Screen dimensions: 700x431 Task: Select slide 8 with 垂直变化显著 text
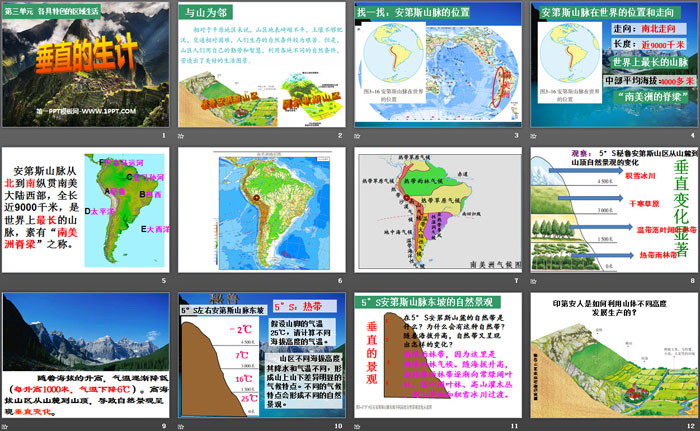(614, 210)
